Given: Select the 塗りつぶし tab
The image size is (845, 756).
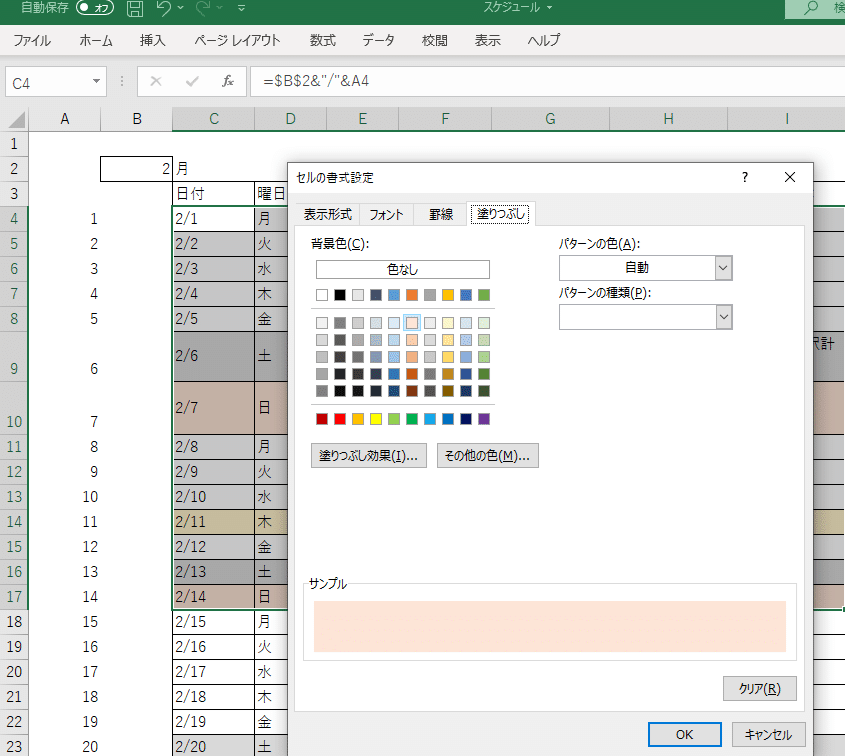Looking at the screenshot, I should click(501, 214).
